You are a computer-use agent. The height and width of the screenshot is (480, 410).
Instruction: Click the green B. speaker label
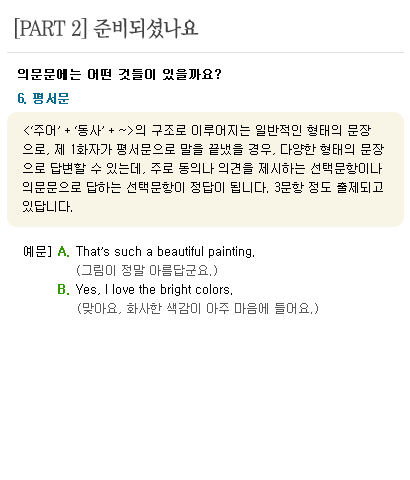[63, 289]
